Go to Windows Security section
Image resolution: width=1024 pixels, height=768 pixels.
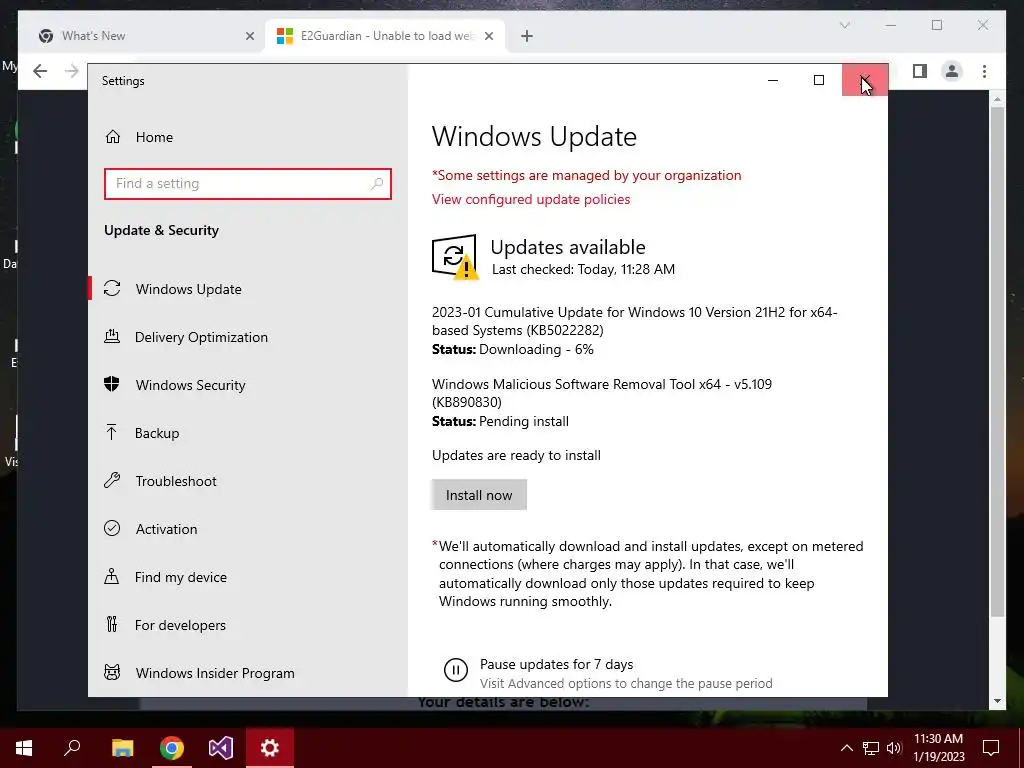pyautogui.click(x=190, y=385)
